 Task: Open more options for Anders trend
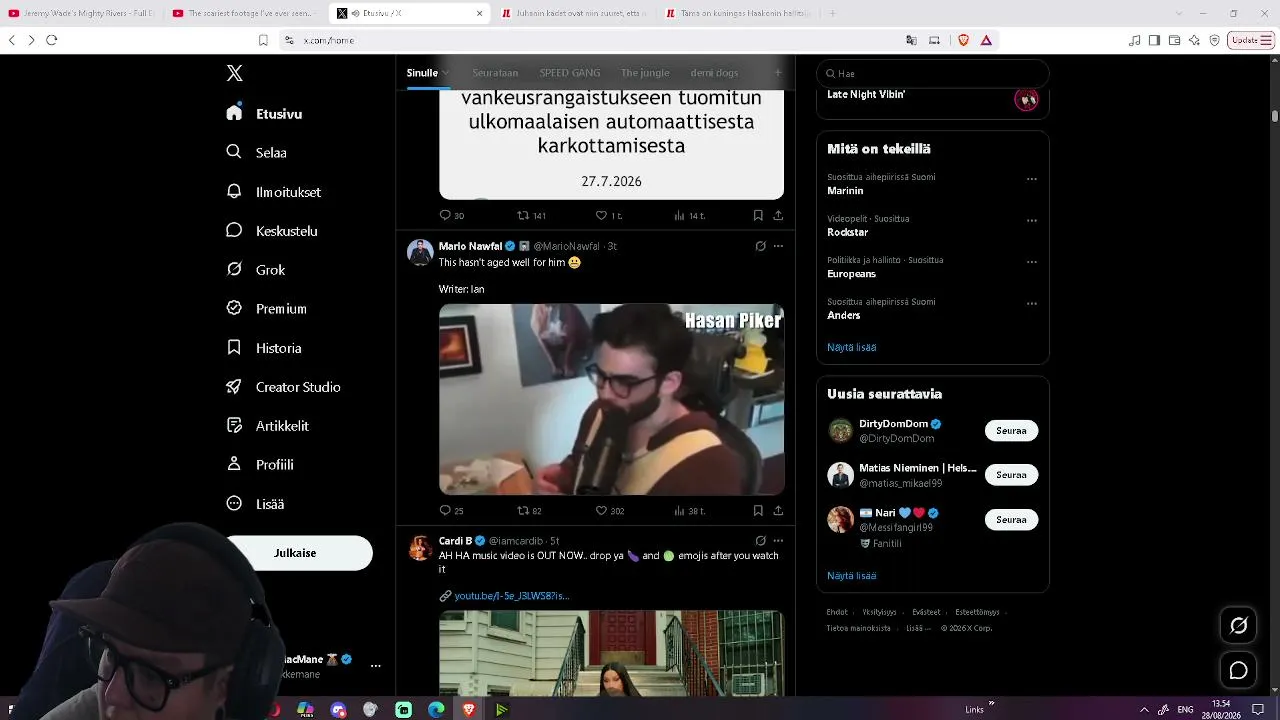[1031, 304]
